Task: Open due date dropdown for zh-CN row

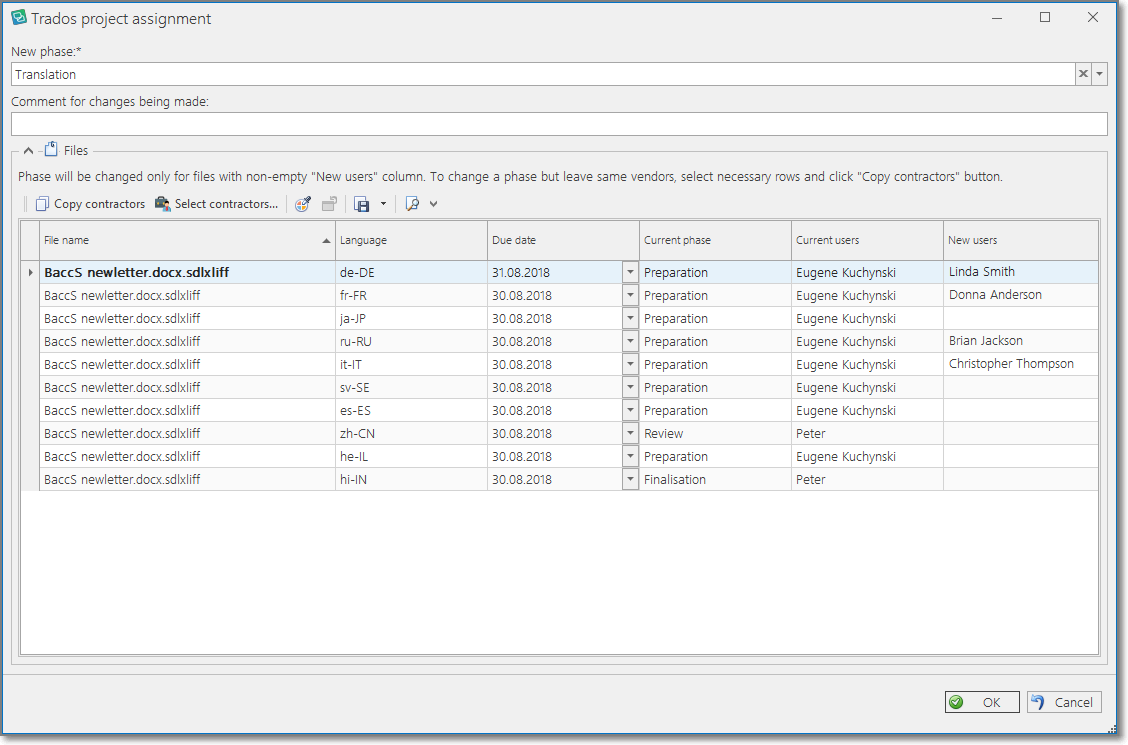Action: tap(630, 434)
